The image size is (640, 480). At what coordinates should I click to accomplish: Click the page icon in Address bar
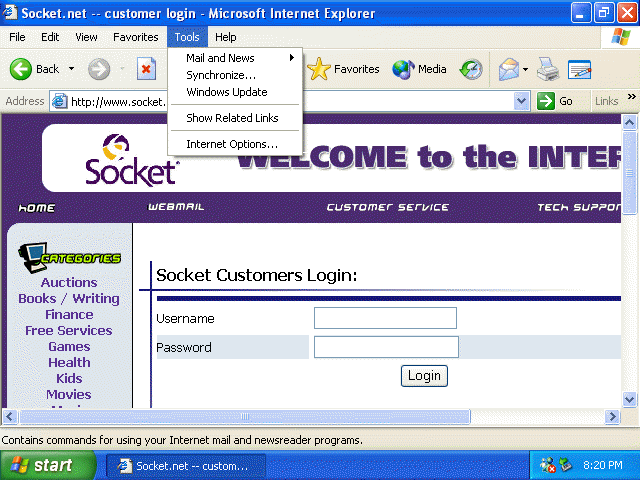(x=59, y=101)
